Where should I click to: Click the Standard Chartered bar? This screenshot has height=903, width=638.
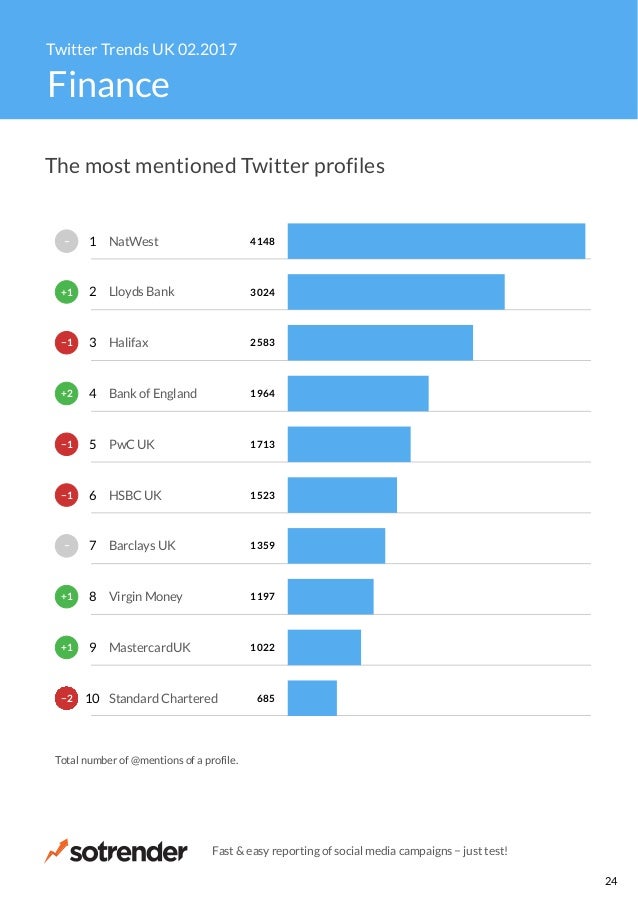coord(312,698)
